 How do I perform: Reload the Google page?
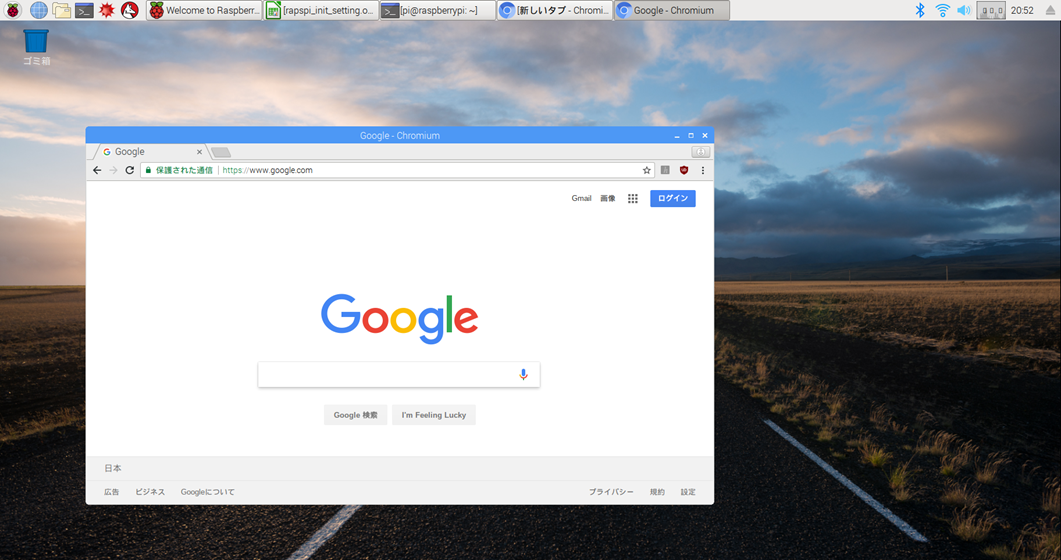coord(129,170)
